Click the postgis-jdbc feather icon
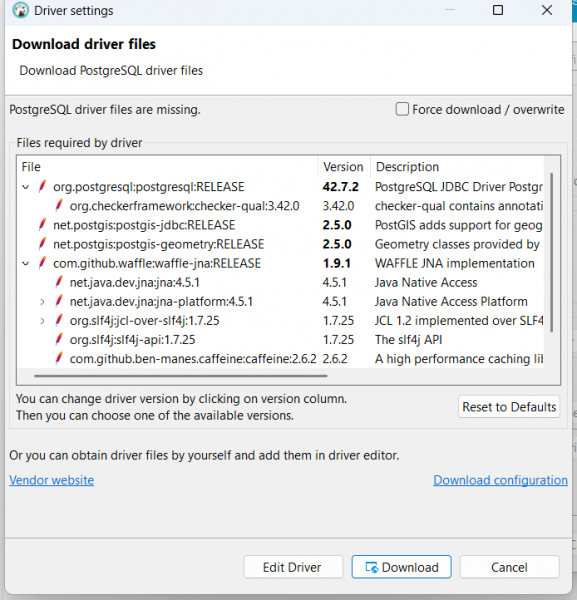This screenshot has width=577, height=600. tap(42, 225)
